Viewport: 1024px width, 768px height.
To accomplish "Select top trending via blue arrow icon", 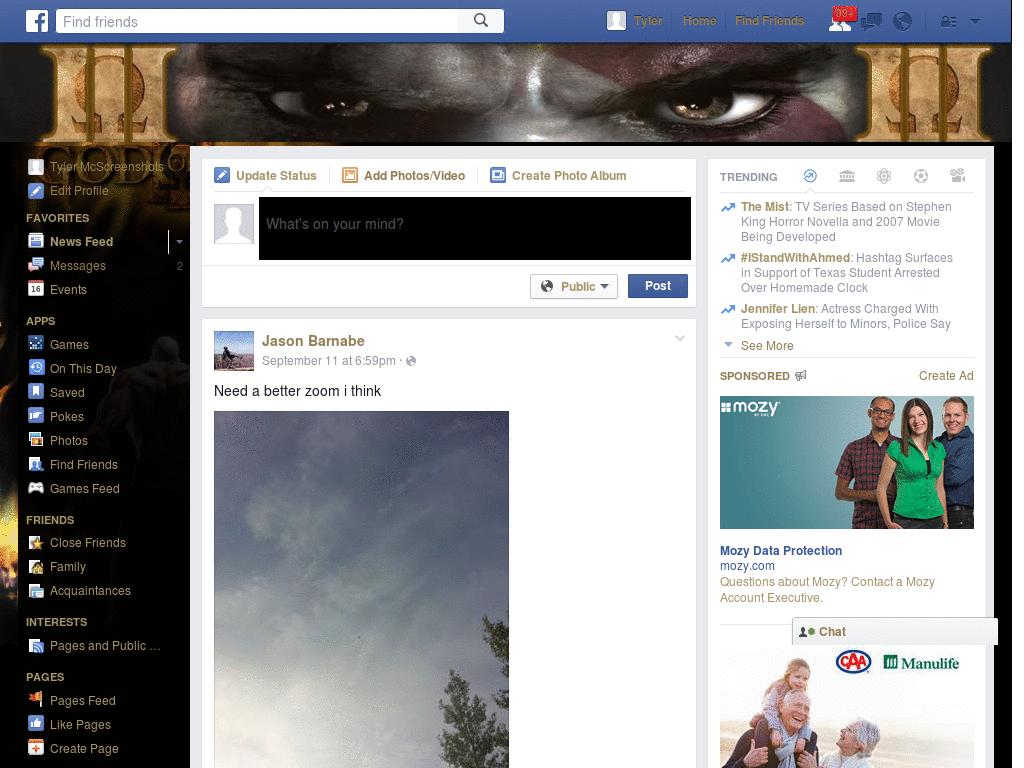I will [810, 175].
